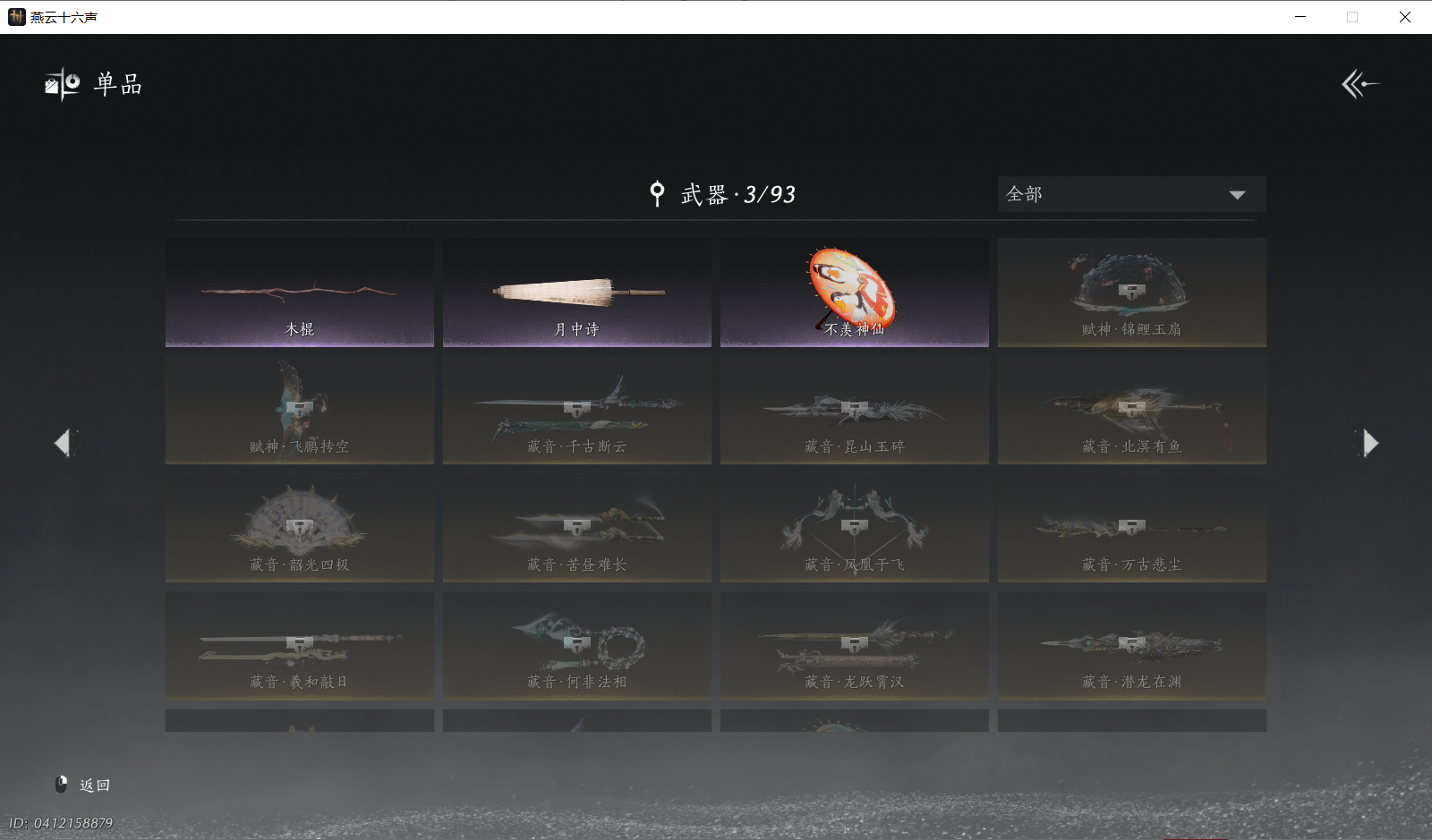This screenshot has height=840, width=1432.
Task: Click the weapon category pin icon
Action: pyautogui.click(x=657, y=193)
